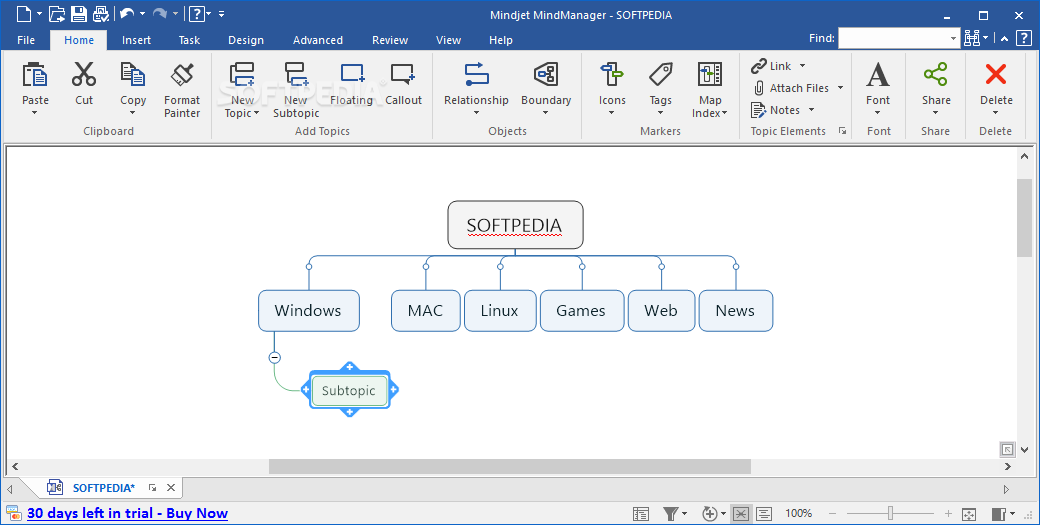Expand the Attach Files dropdown arrow

(x=840, y=88)
